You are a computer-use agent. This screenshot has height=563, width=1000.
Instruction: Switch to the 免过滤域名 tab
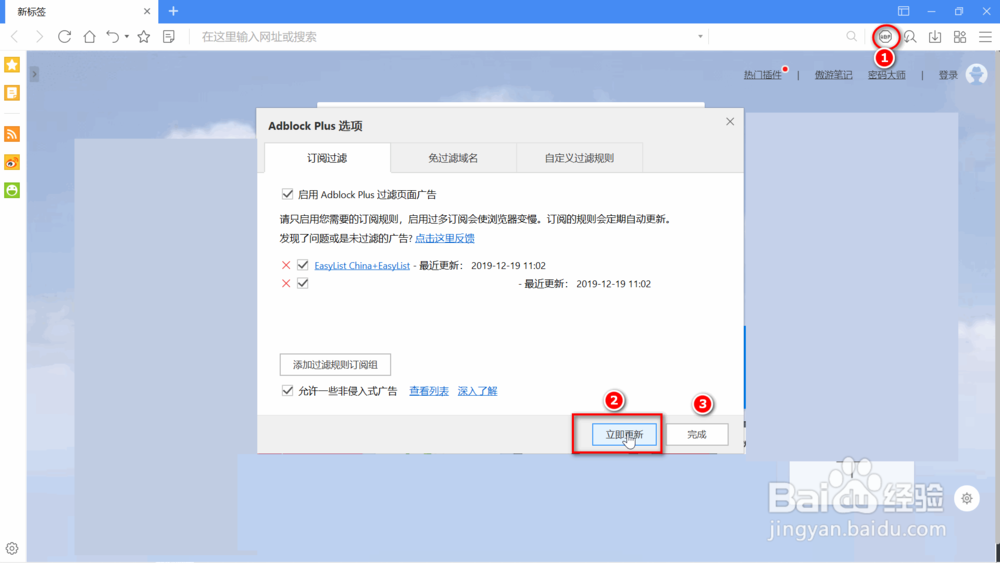tap(453, 158)
